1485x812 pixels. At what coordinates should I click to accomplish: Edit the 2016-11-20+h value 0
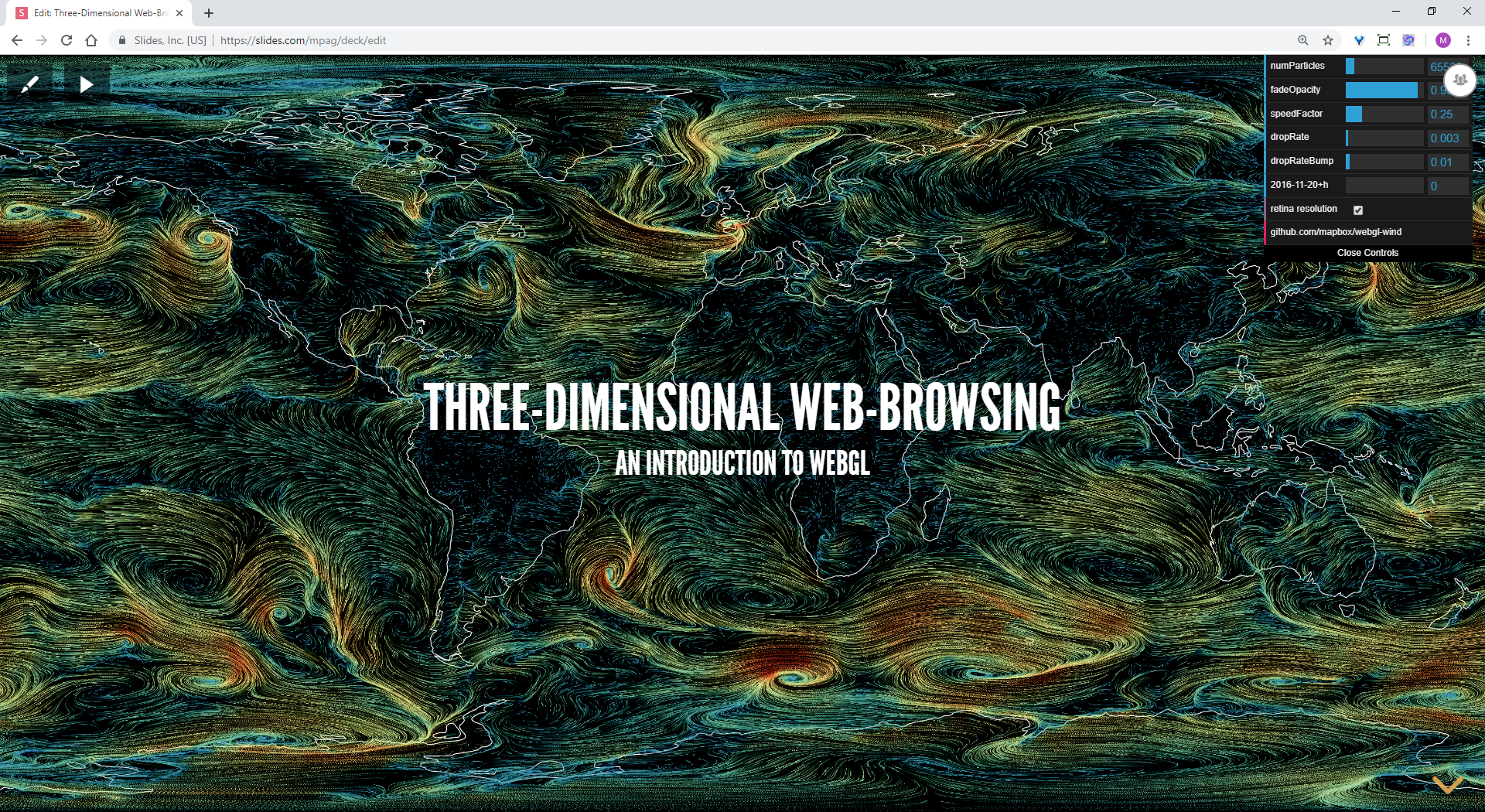pos(1448,186)
